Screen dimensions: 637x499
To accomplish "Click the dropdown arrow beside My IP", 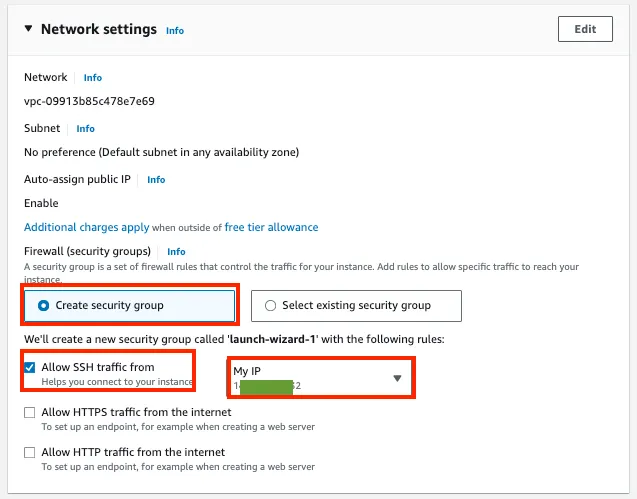I will [x=397, y=378].
